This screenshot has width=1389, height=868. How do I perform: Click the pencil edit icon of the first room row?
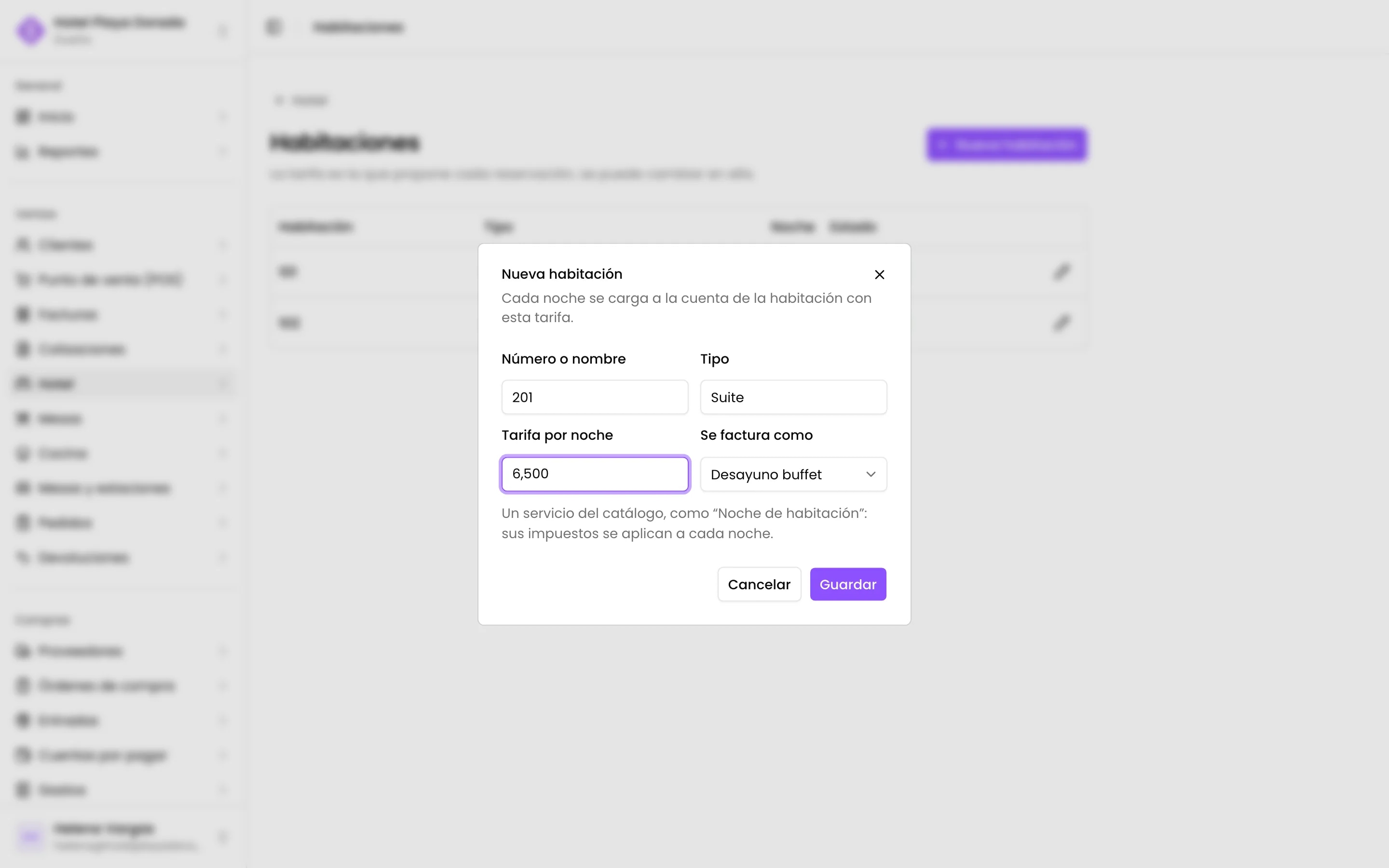click(x=1062, y=271)
